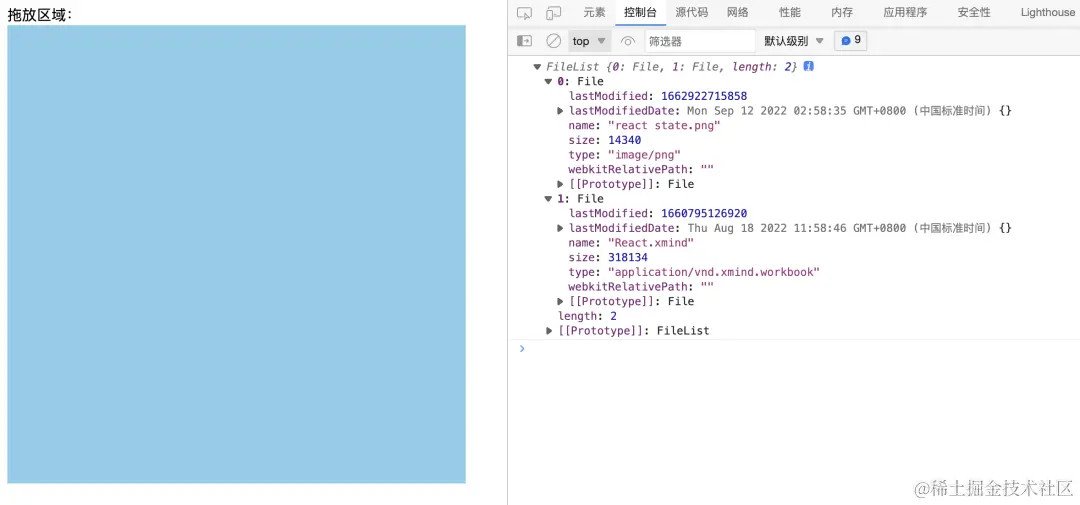Click the length: 2 row
This screenshot has height=505, width=1080.
click(587, 316)
